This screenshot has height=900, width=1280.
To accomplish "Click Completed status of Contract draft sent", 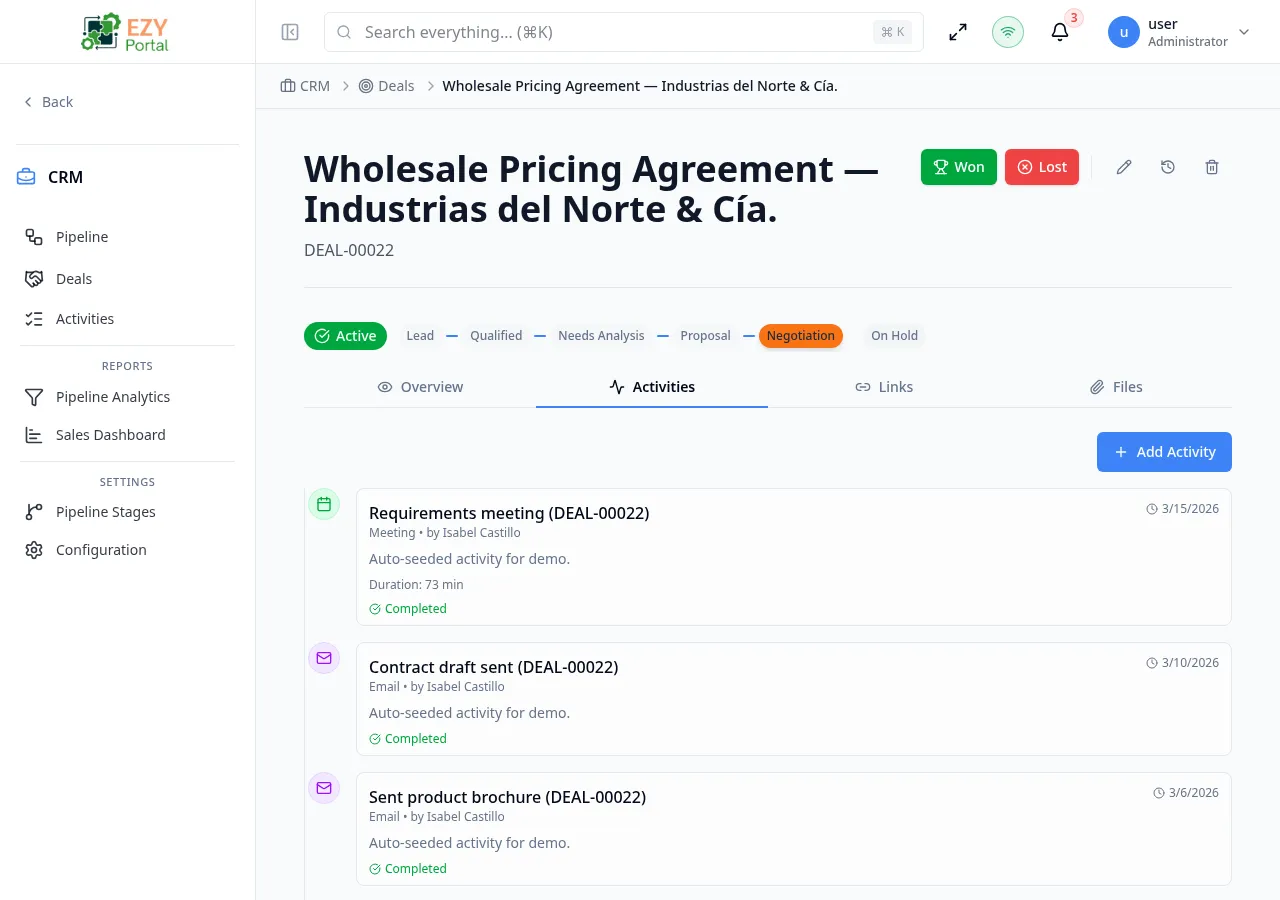I will [408, 739].
